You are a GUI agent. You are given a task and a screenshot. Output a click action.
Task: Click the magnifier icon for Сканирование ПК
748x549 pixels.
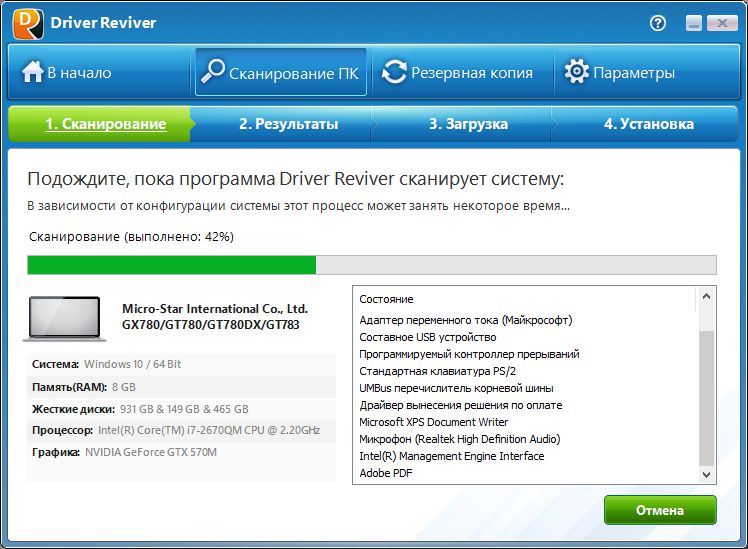[212, 71]
